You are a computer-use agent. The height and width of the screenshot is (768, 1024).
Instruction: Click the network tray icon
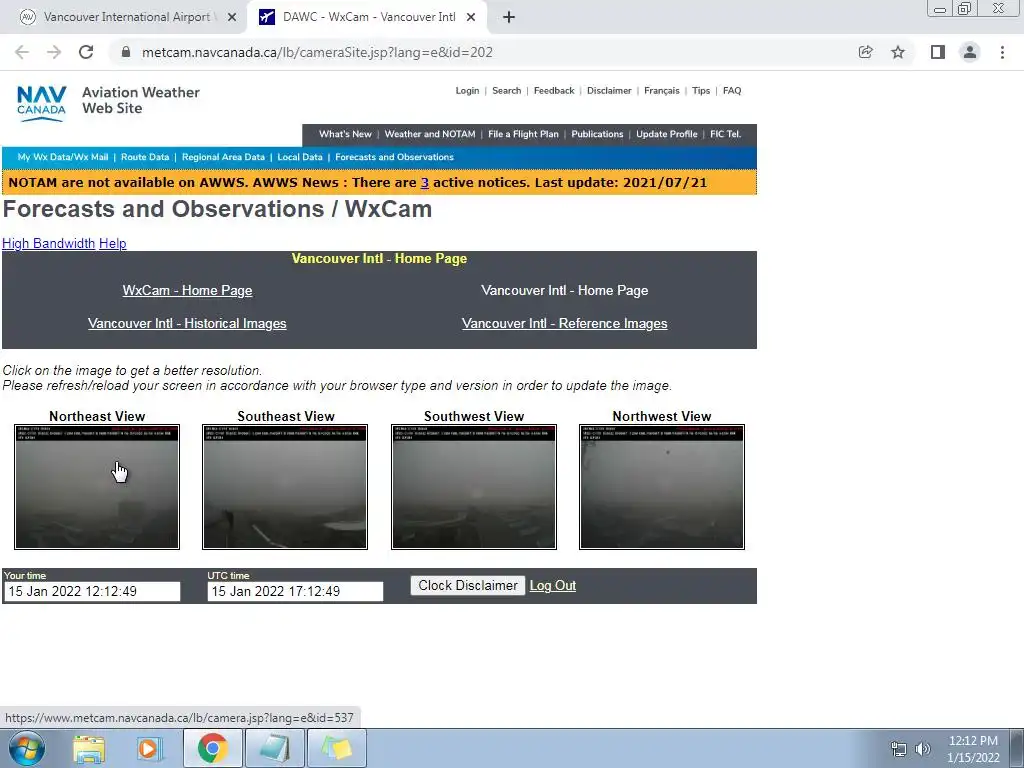click(899, 749)
